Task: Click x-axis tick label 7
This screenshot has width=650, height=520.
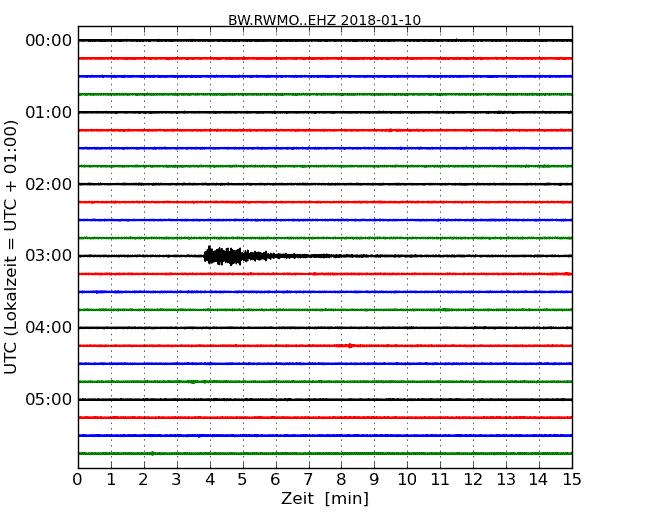Action: pos(308,480)
